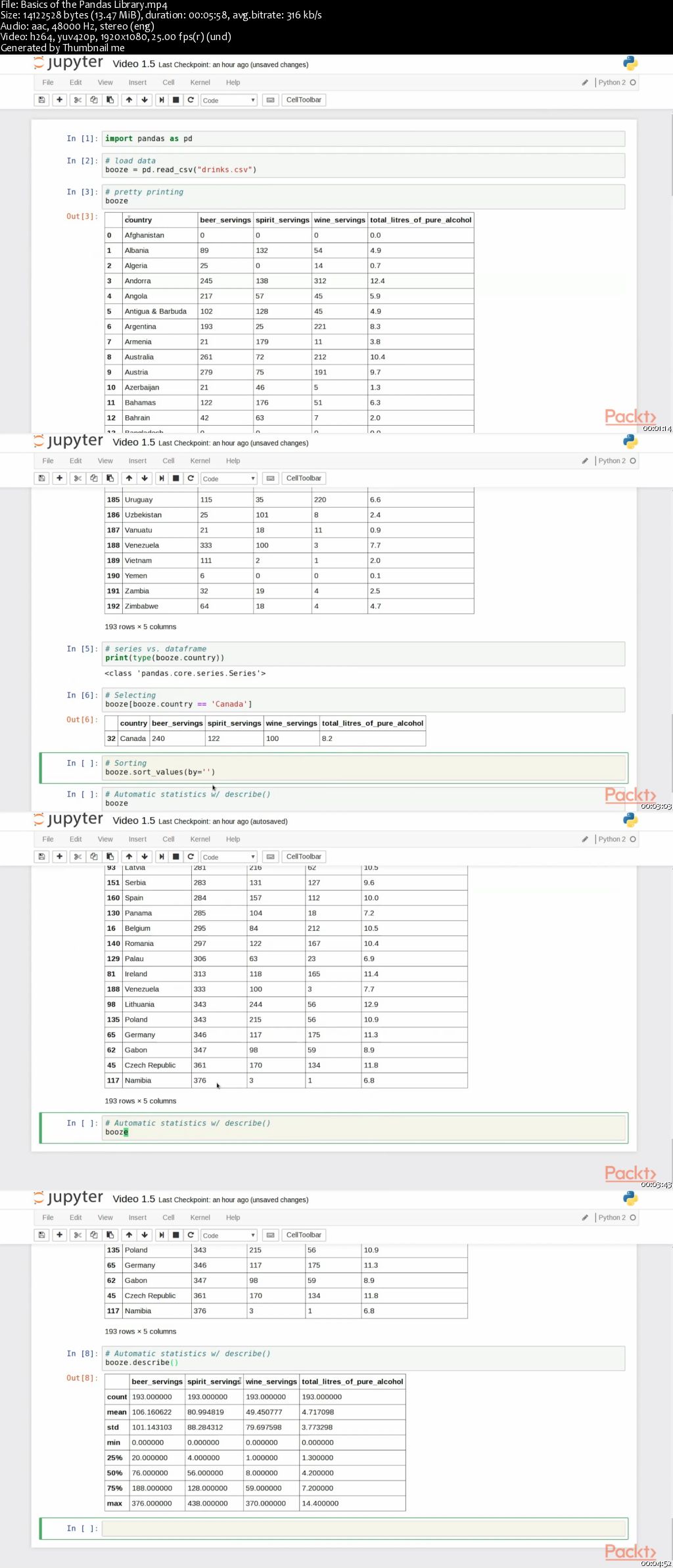This screenshot has height=1568, width=673.
Task: Open the View menu in the 00:04:52 frame
Action: pyautogui.click(x=105, y=1218)
